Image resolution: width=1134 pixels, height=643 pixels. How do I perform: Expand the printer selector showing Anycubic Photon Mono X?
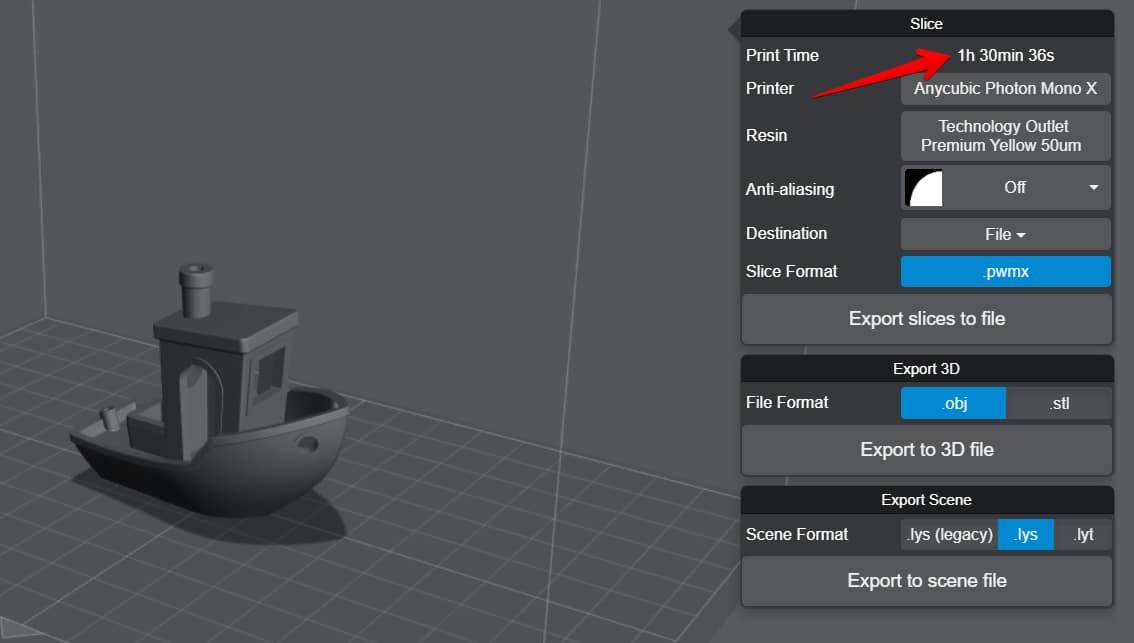(x=1005, y=89)
